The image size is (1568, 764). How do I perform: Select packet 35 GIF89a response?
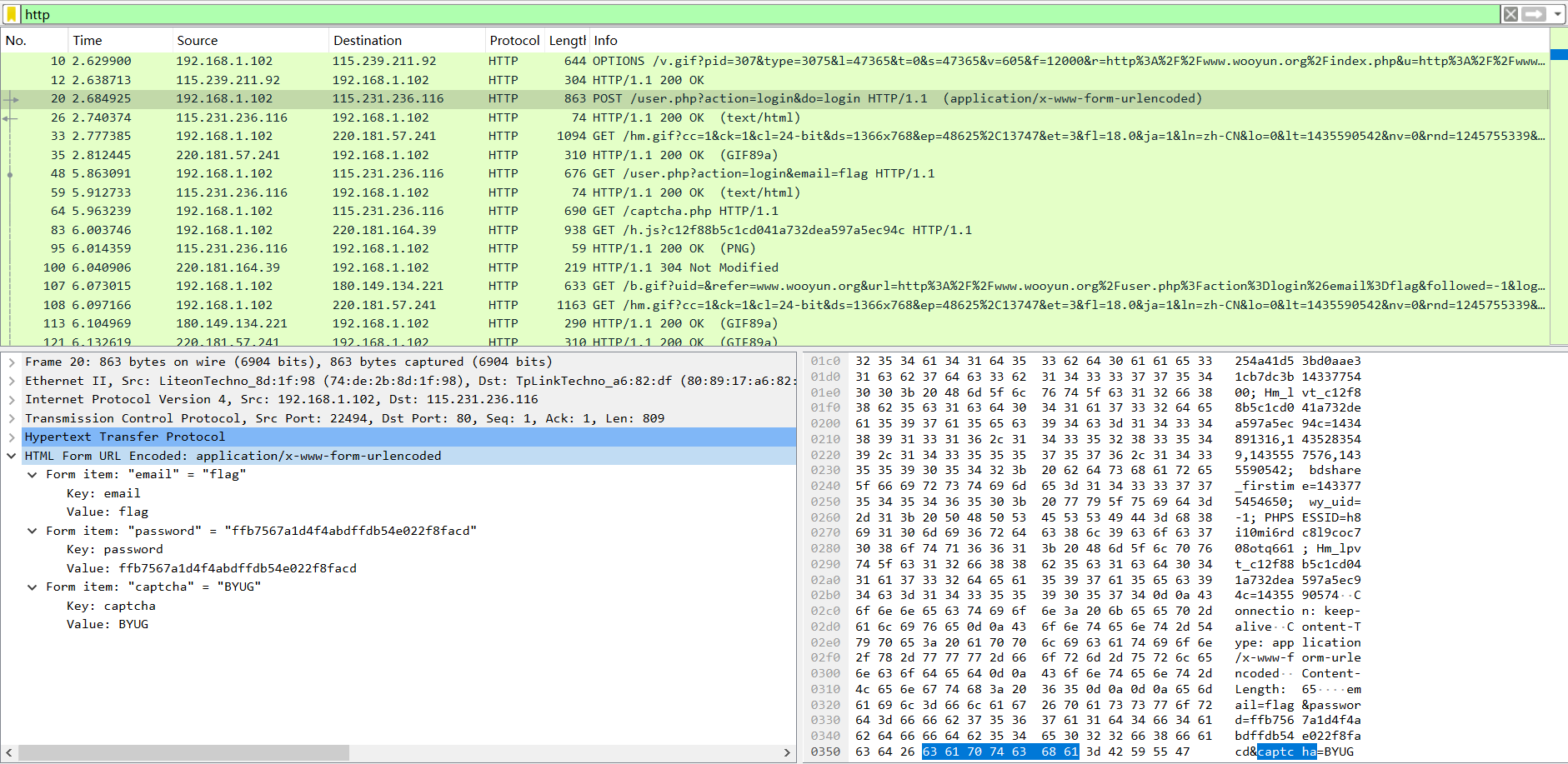(774, 155)
